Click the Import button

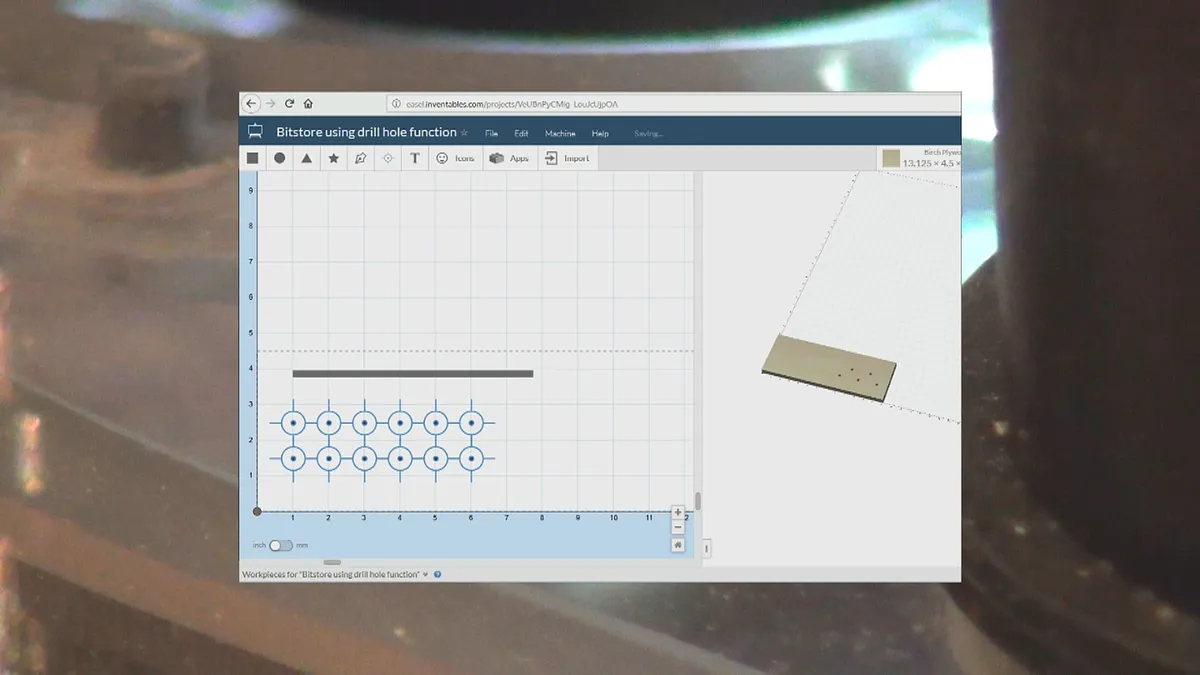coord(567,158)
